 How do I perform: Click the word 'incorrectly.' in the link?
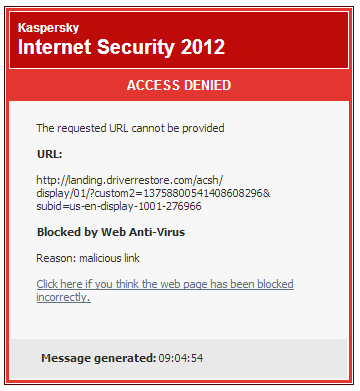tap(63, 297)
